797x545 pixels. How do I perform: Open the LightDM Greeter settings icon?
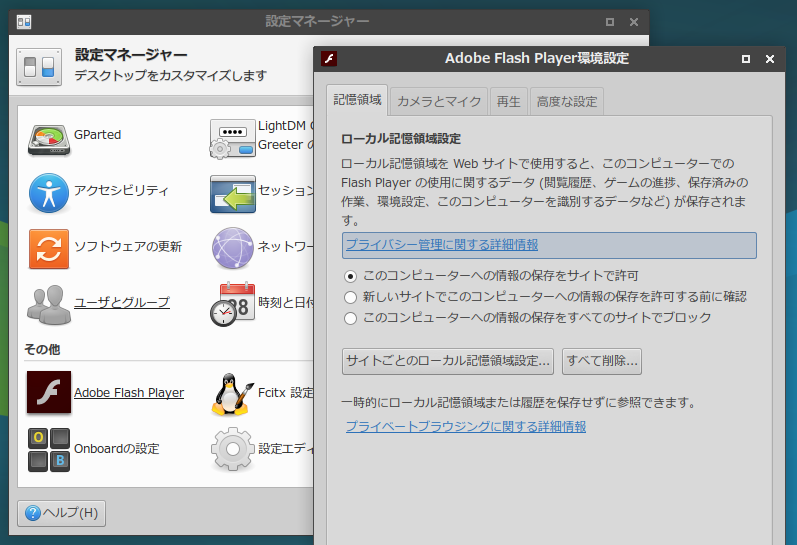(232, 139)
